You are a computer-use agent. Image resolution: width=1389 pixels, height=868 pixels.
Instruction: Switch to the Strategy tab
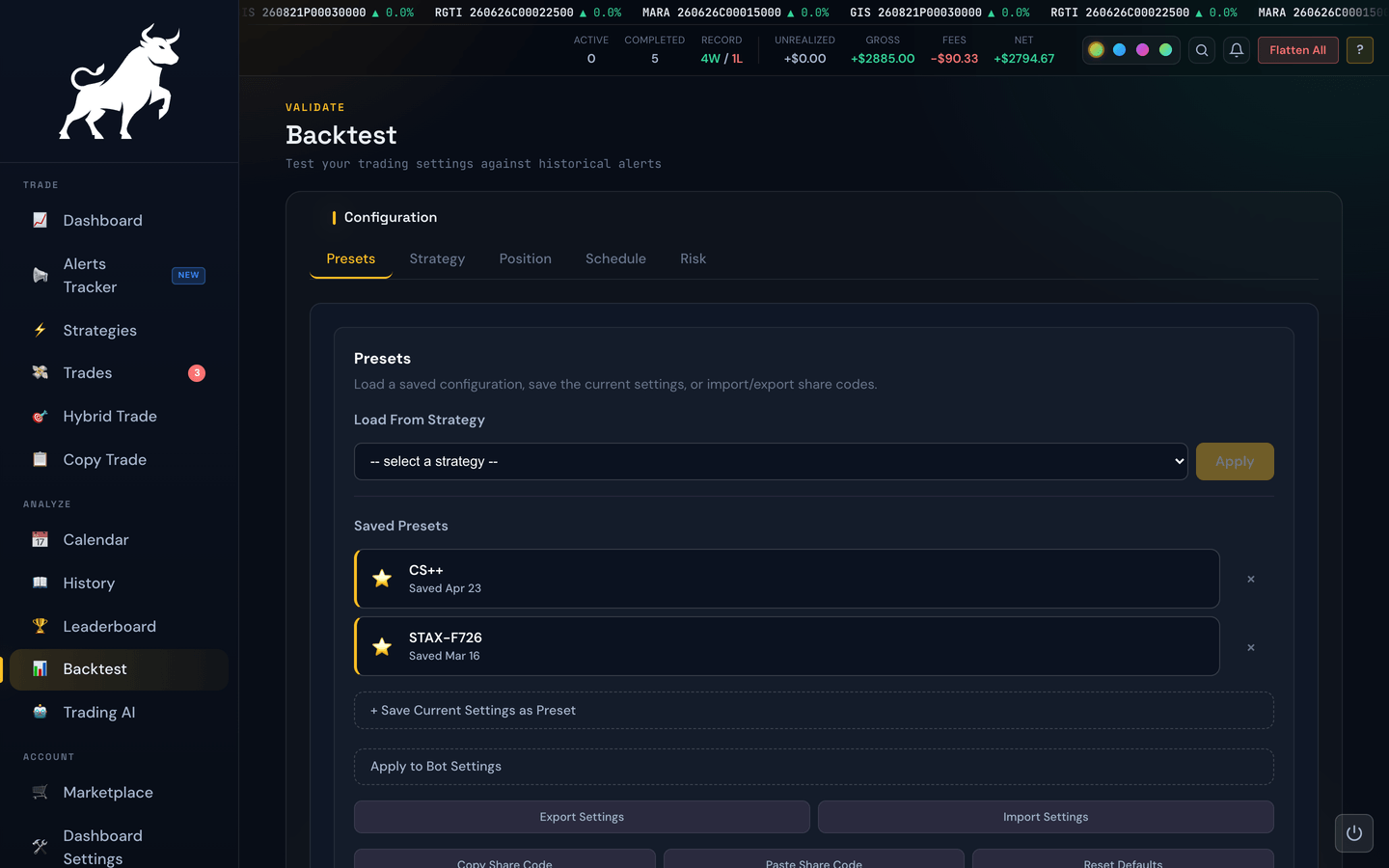click(437, 258)
